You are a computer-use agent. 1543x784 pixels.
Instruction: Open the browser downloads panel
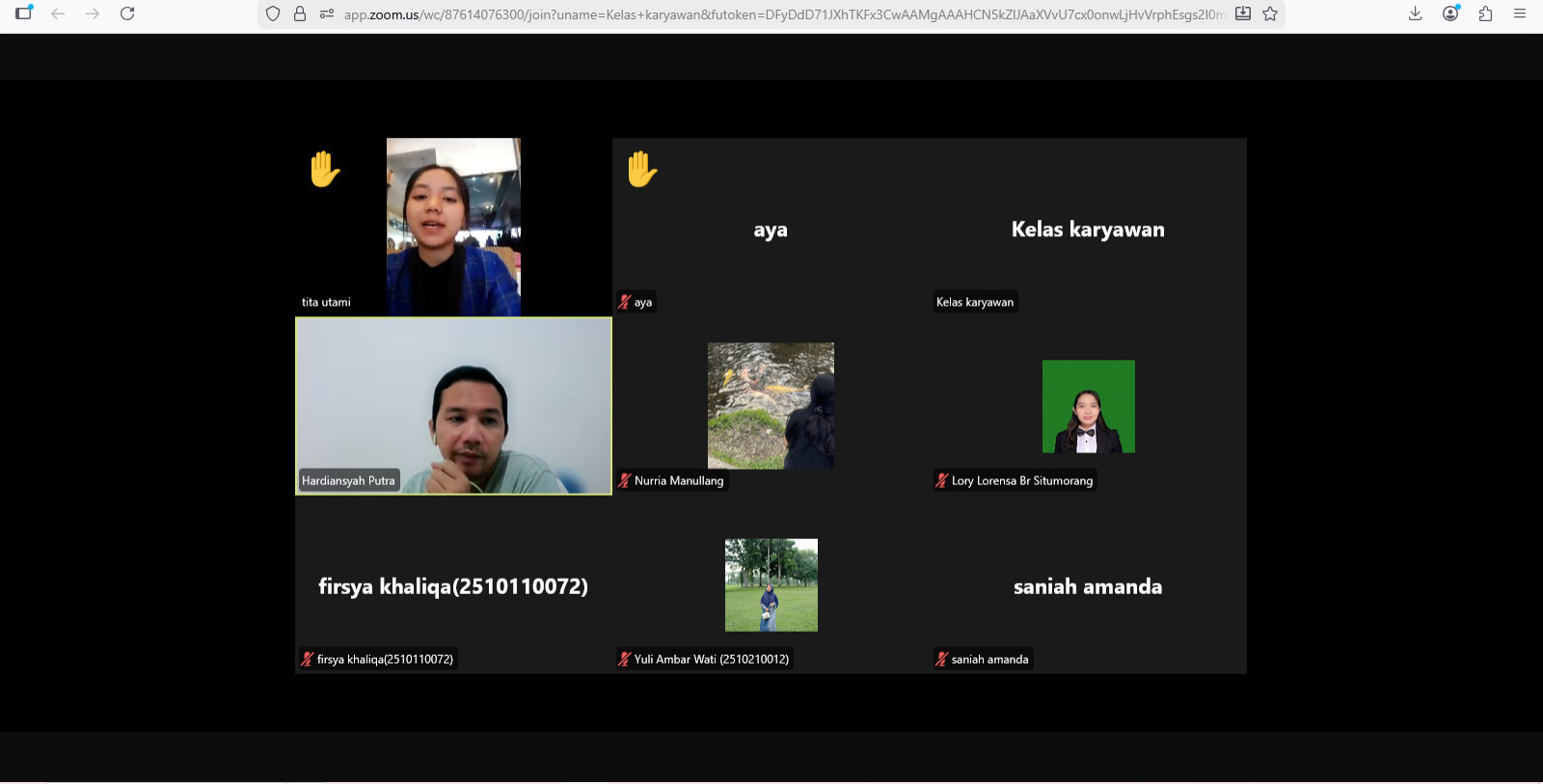pos(1415,14)
